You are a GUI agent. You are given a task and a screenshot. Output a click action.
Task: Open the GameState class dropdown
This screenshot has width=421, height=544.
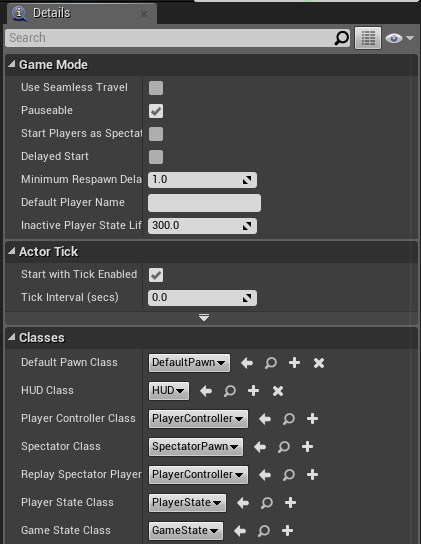[186, 530]
